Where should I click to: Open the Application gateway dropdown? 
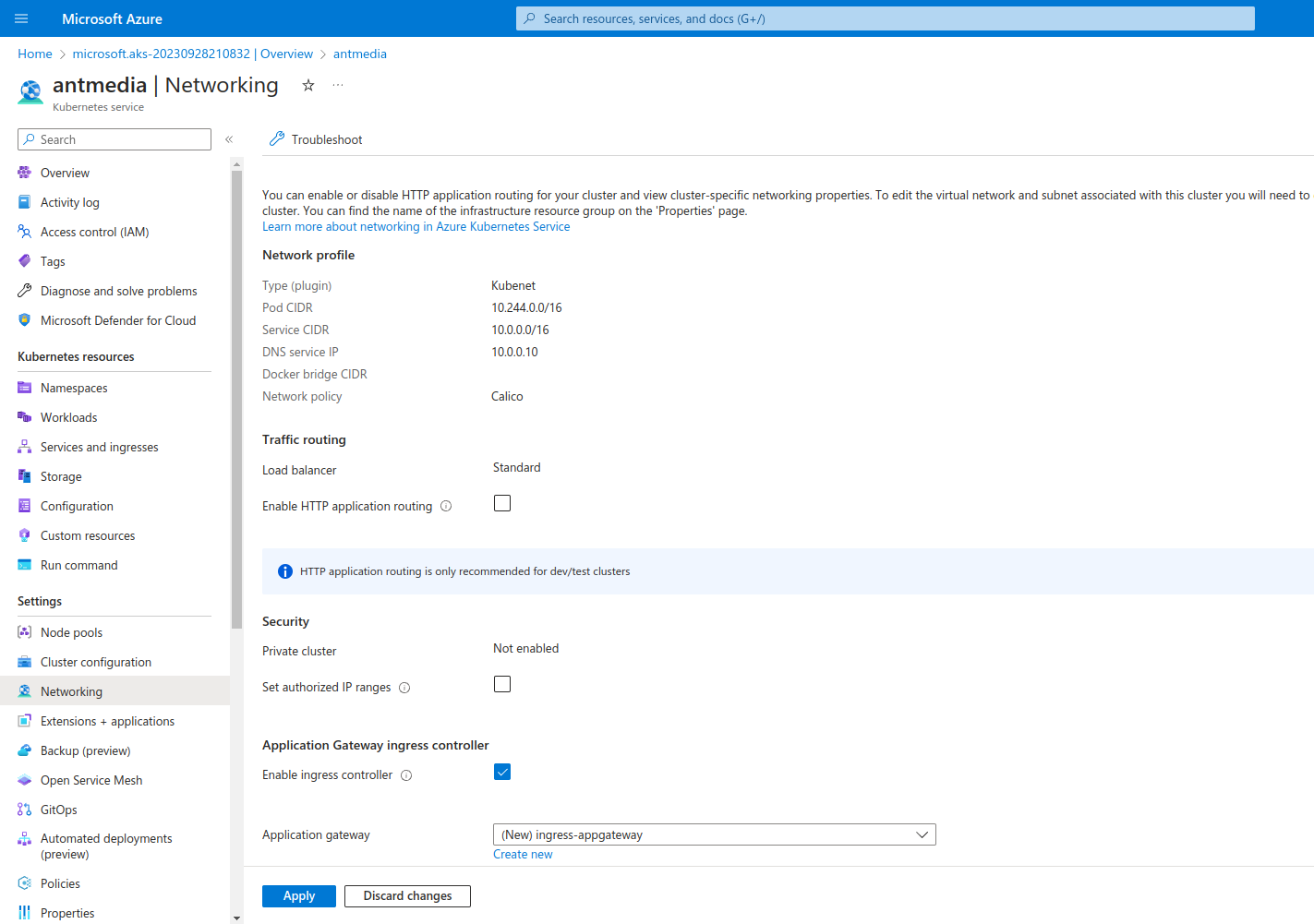(715, 834)
